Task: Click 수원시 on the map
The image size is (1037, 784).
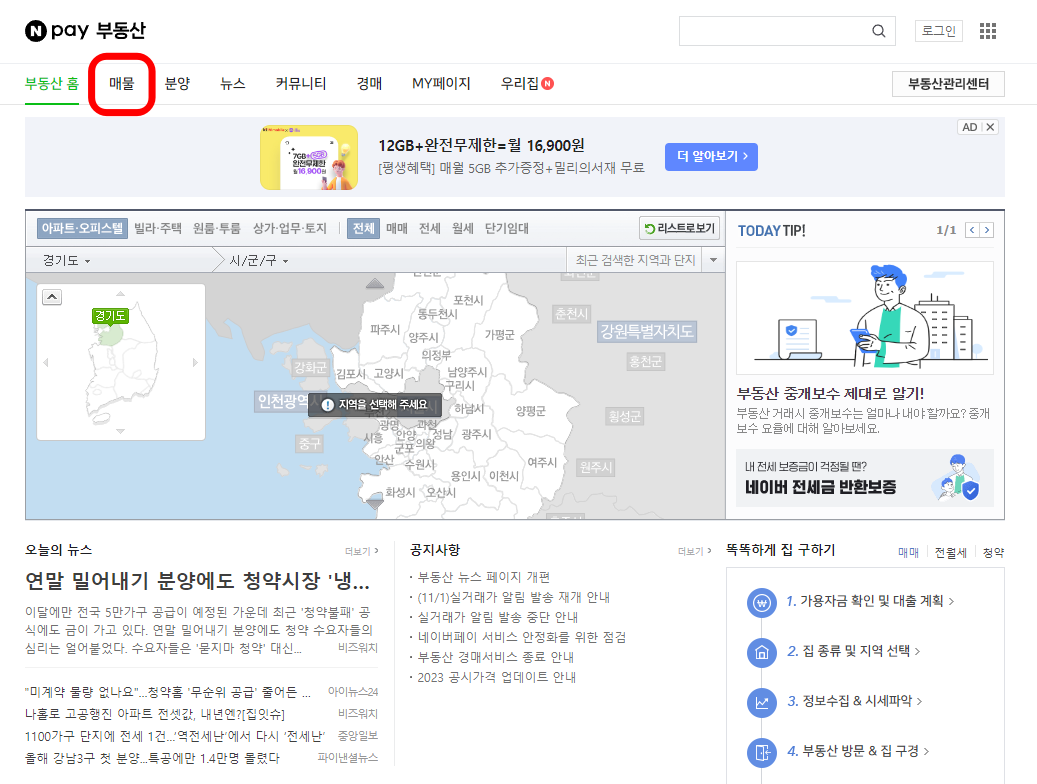Action: [420, 464]
